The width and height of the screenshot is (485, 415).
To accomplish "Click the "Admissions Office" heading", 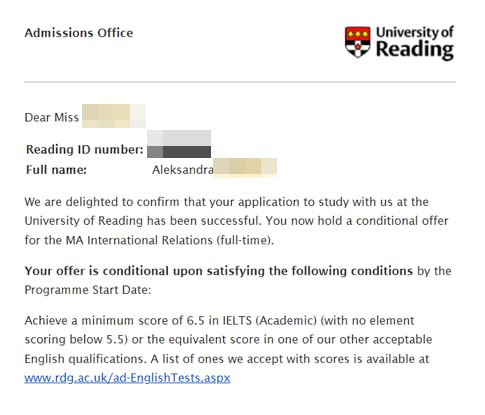I will (x=79, y=33).
